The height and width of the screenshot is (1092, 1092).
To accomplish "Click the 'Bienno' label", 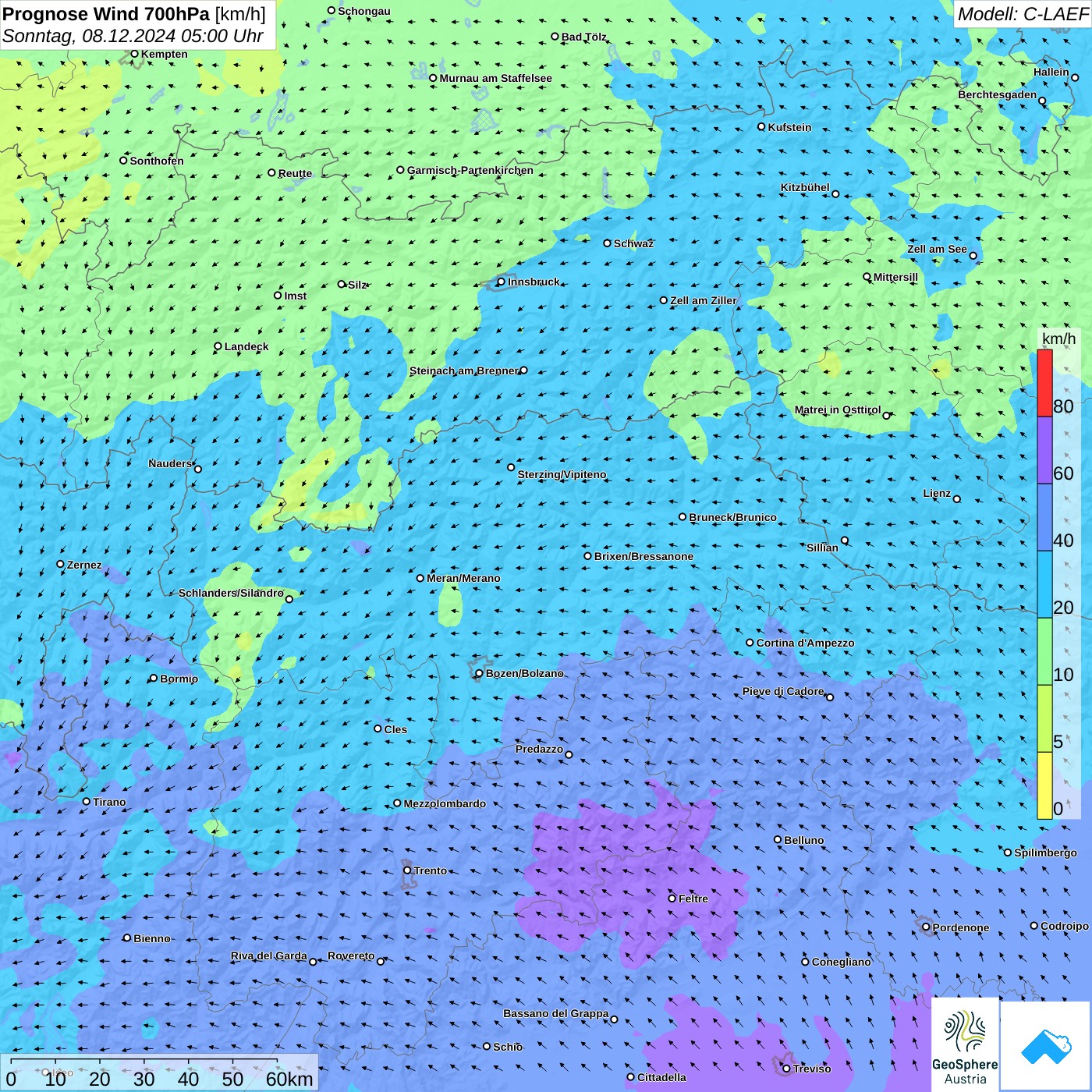I will (x=151, y=938).
